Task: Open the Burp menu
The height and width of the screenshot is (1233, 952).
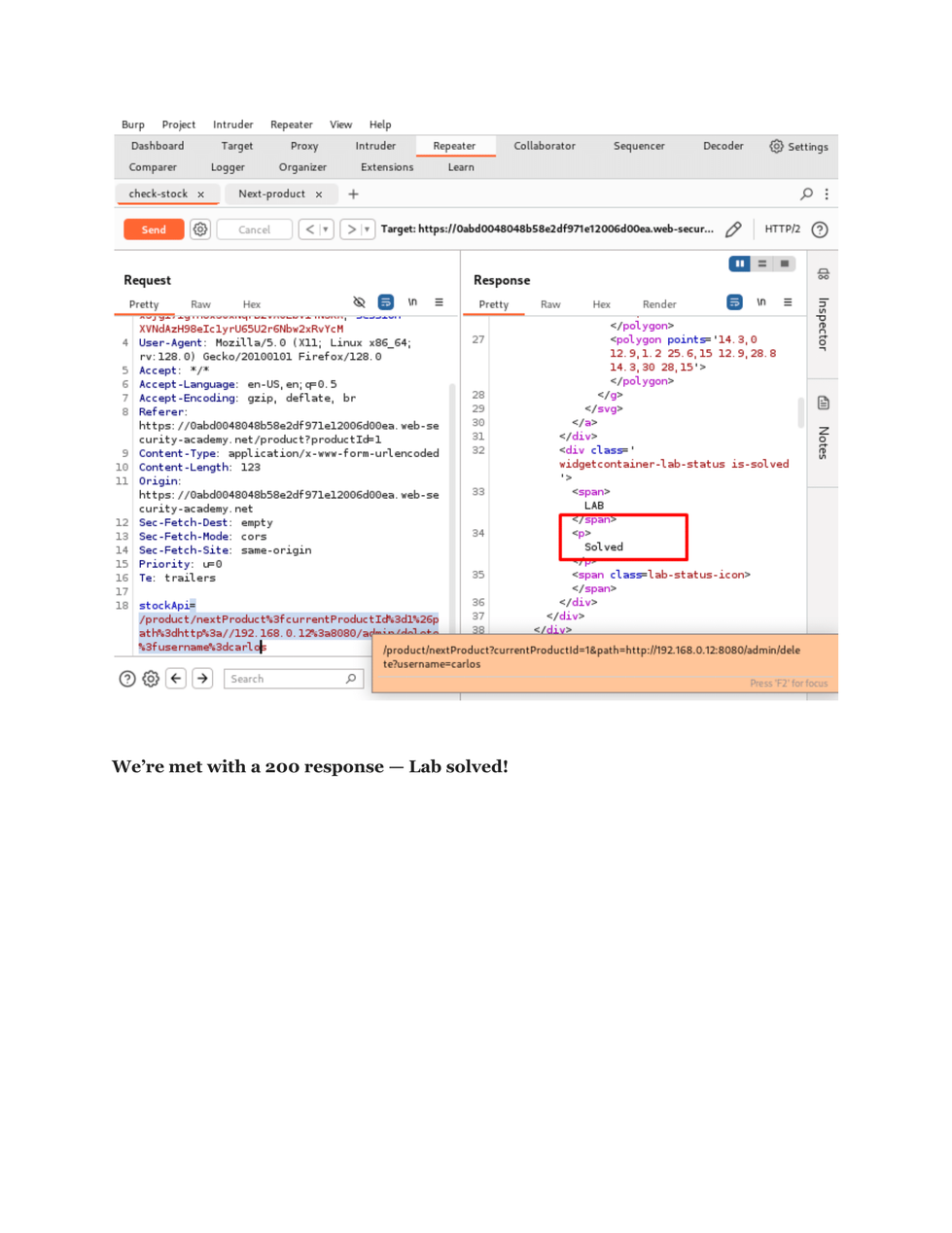Action: pos(132,124)
